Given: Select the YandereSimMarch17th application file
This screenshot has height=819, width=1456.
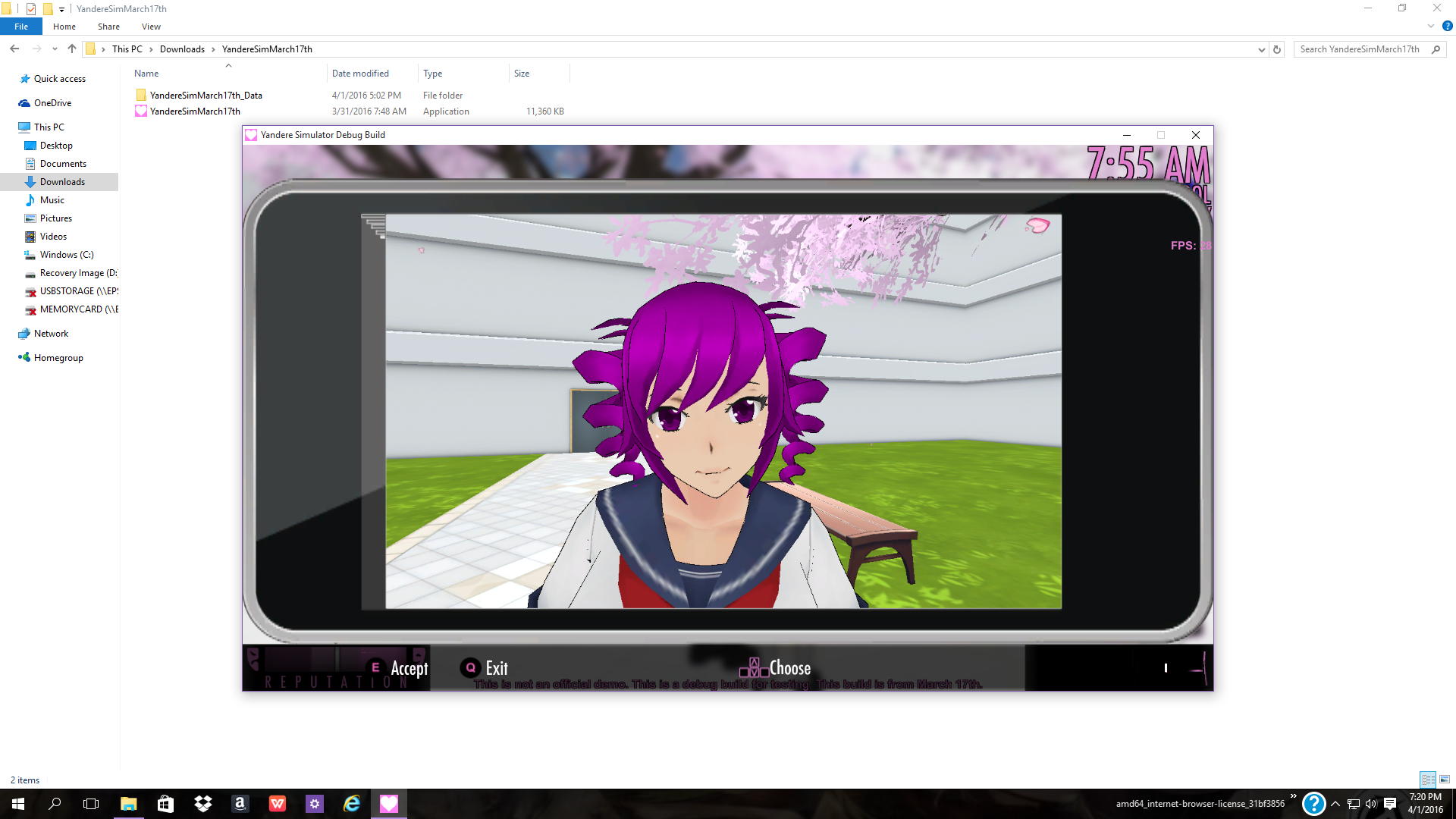Looking at the screenshot, I should pyautogui.click(x=195, y=111).
